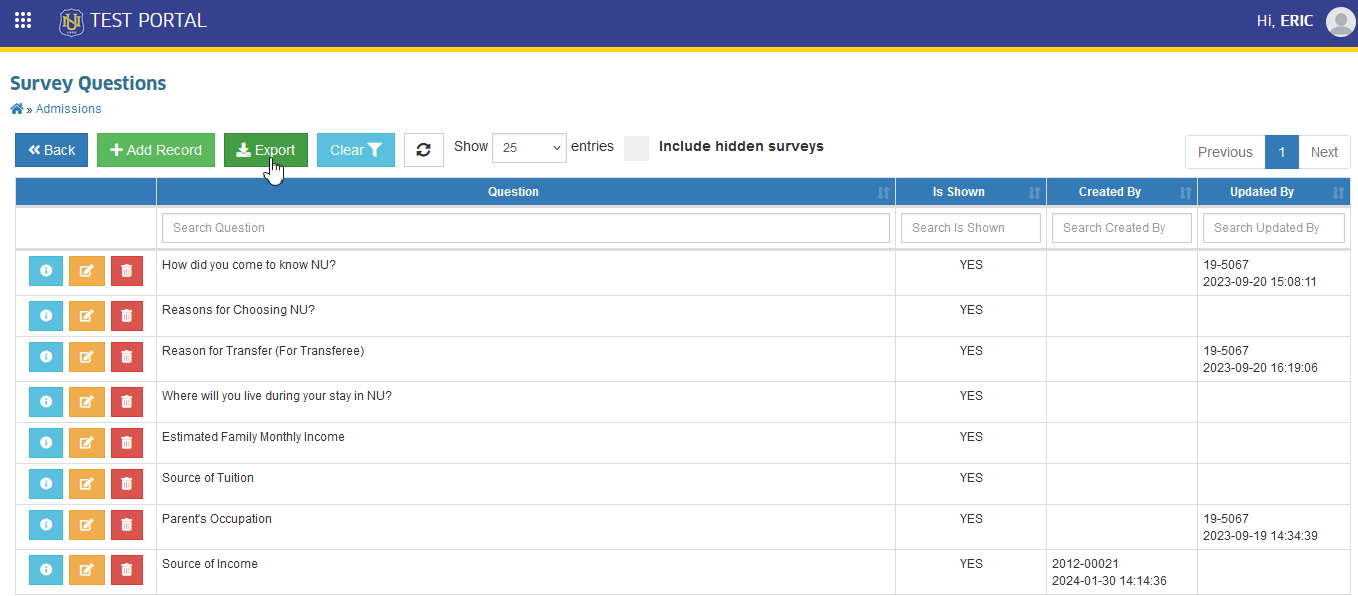Image resolution: width=1358 pixels, height=596 pixels.
Task: Open the apps grid menu icon
Action: point(23,20)
